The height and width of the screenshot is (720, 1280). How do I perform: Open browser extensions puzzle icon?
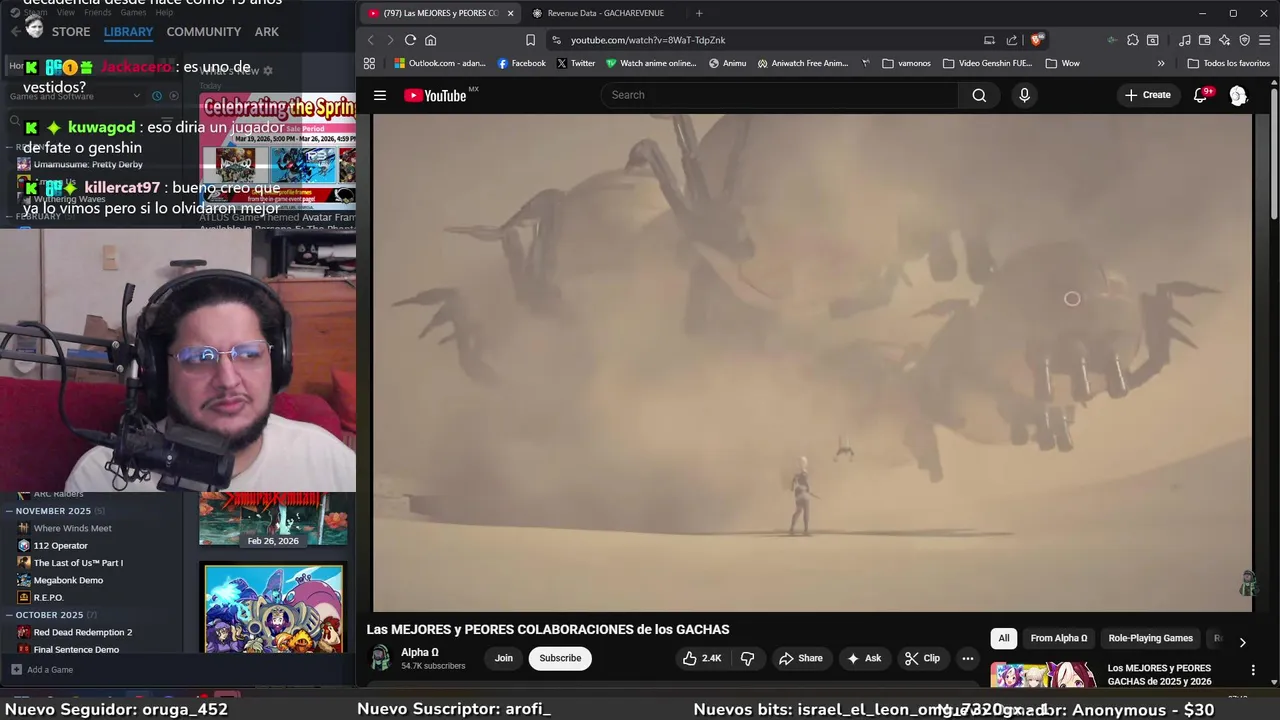(x=1133, y=40)
